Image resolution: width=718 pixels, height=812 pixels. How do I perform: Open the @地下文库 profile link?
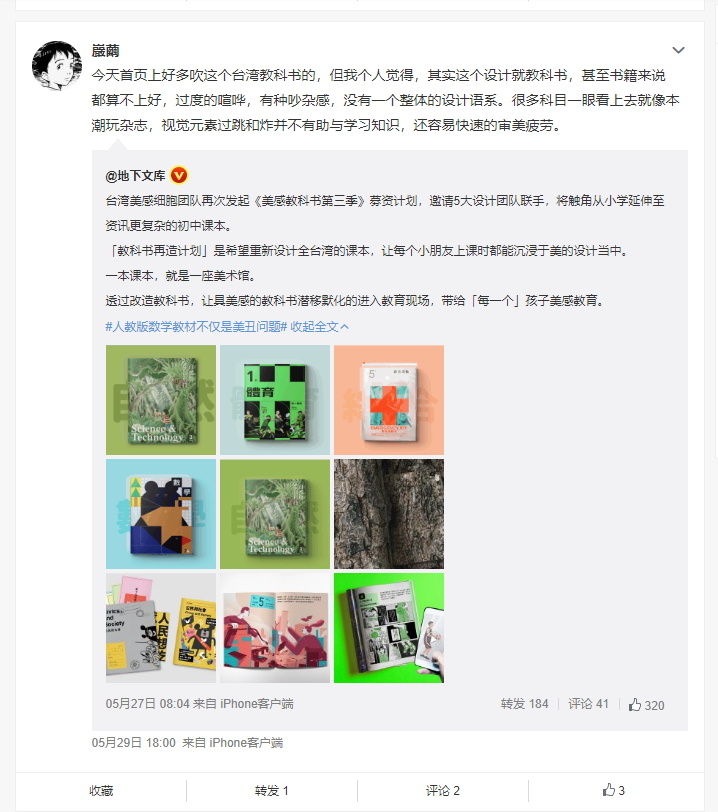pos(135,176)
